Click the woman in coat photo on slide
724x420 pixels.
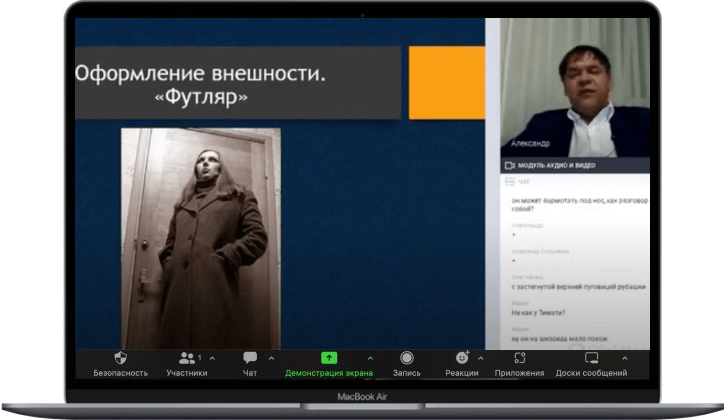tap(200, 236)
